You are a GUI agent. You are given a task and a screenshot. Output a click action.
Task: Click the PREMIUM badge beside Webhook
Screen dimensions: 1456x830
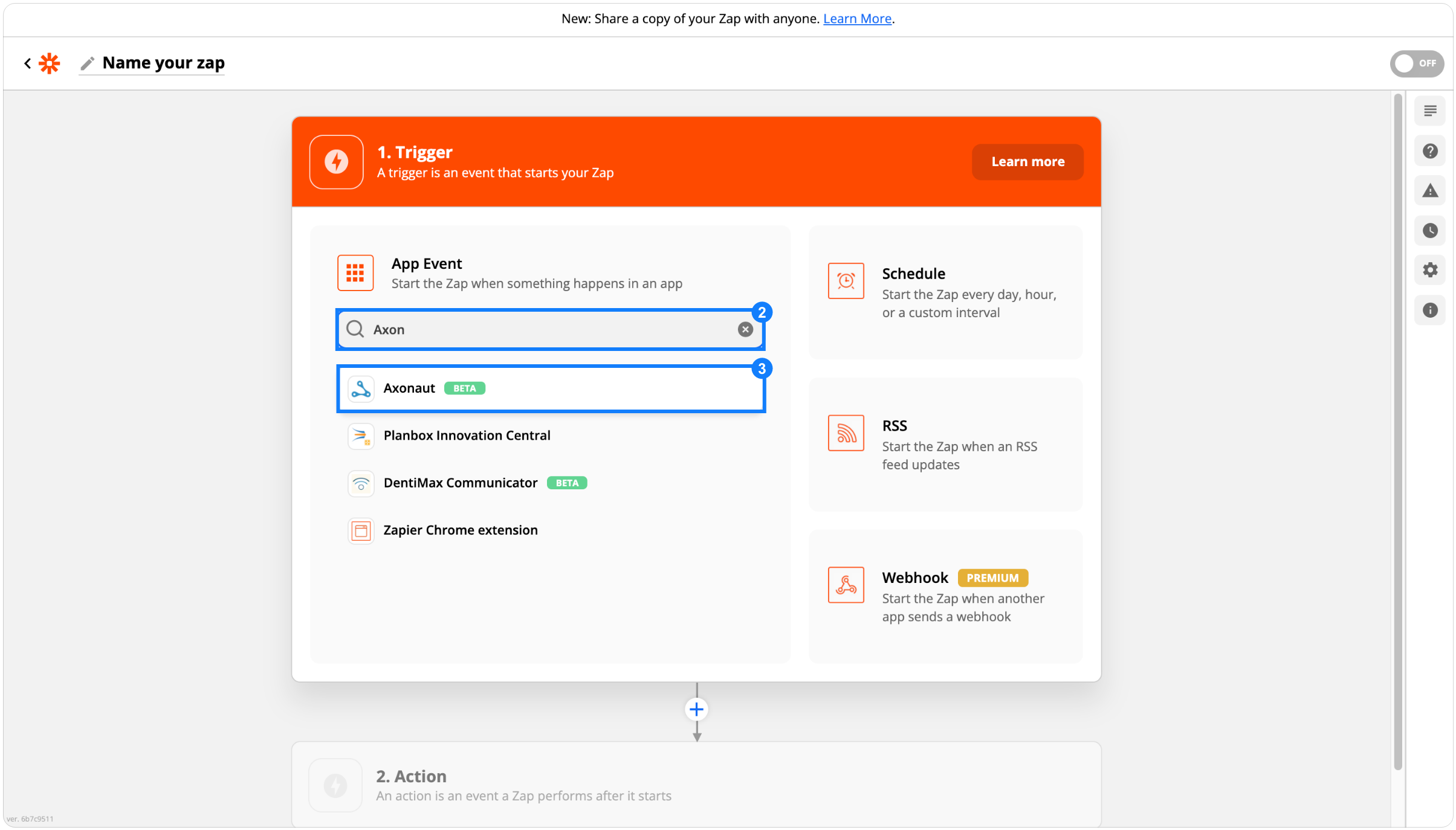[992, 578]
